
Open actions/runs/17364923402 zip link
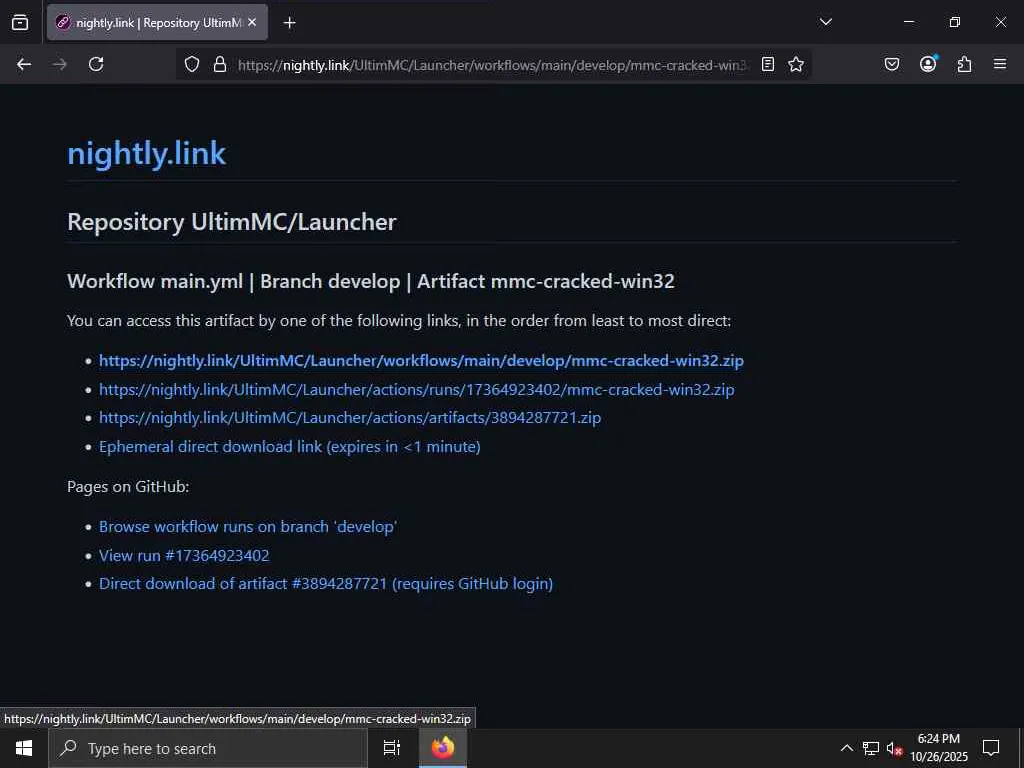tap(417, 389)
